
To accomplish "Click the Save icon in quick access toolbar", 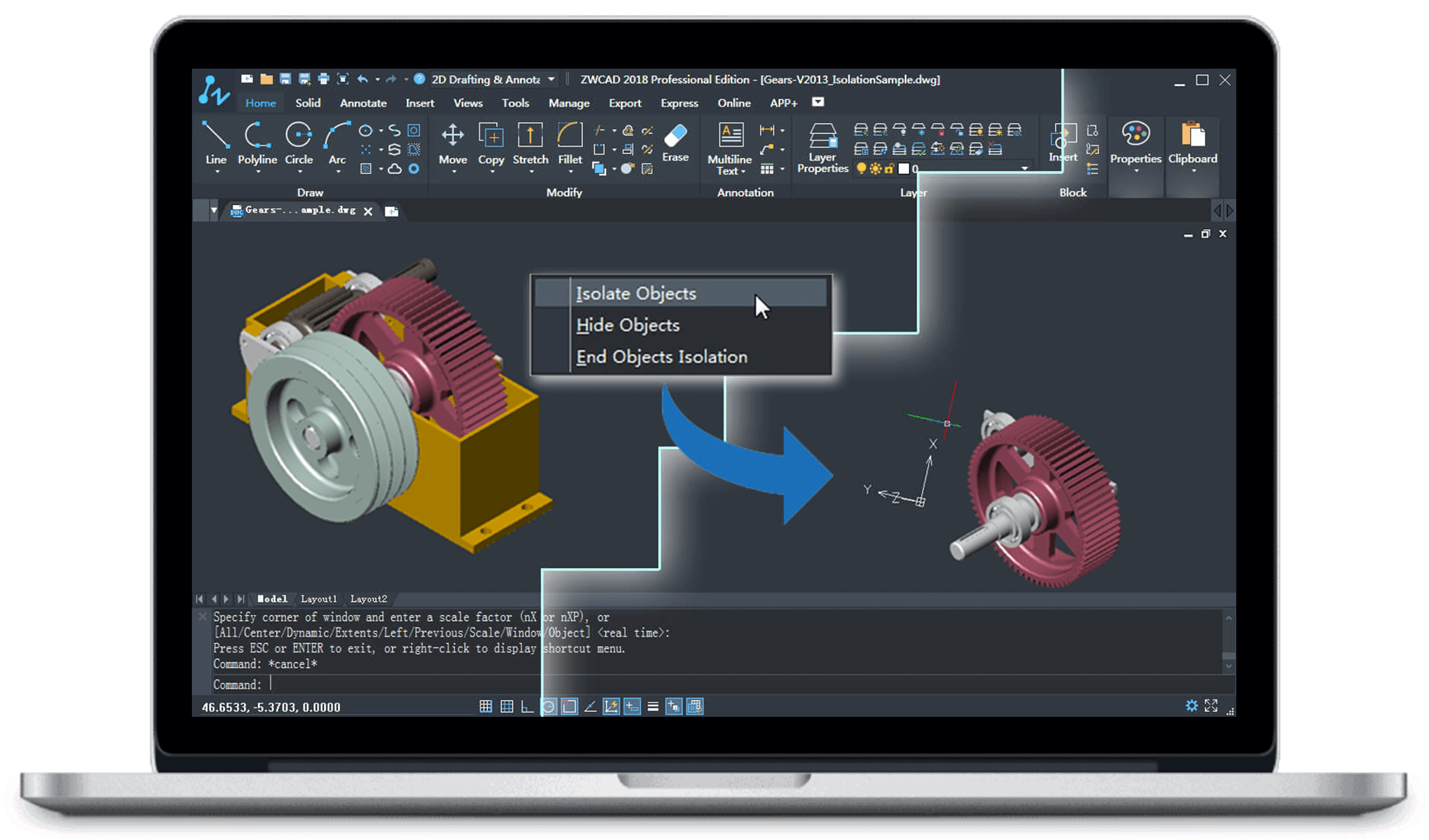I will pyautogui.click(x=285, y=79).
